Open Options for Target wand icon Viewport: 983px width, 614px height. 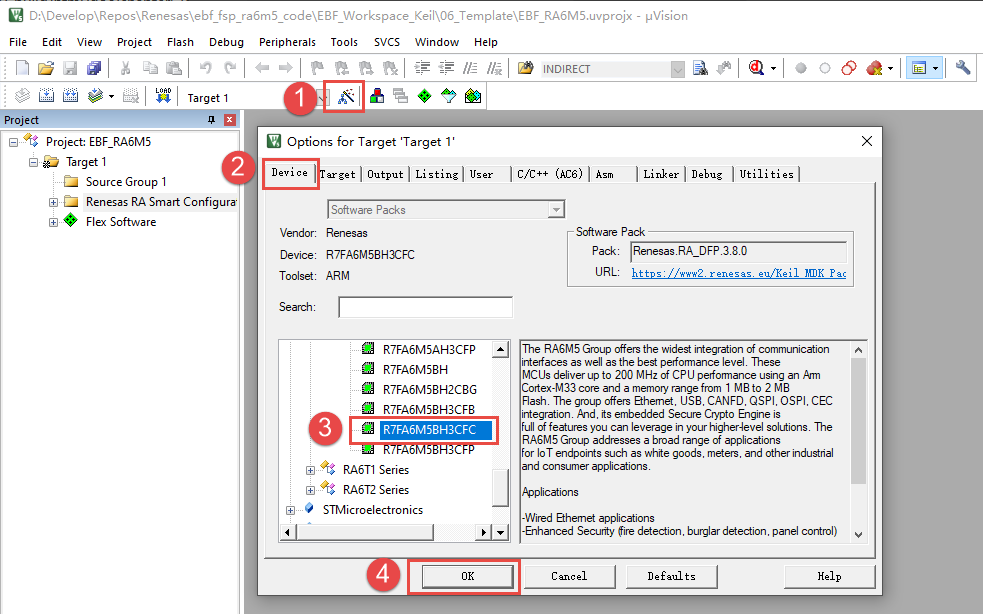point(346,97)
